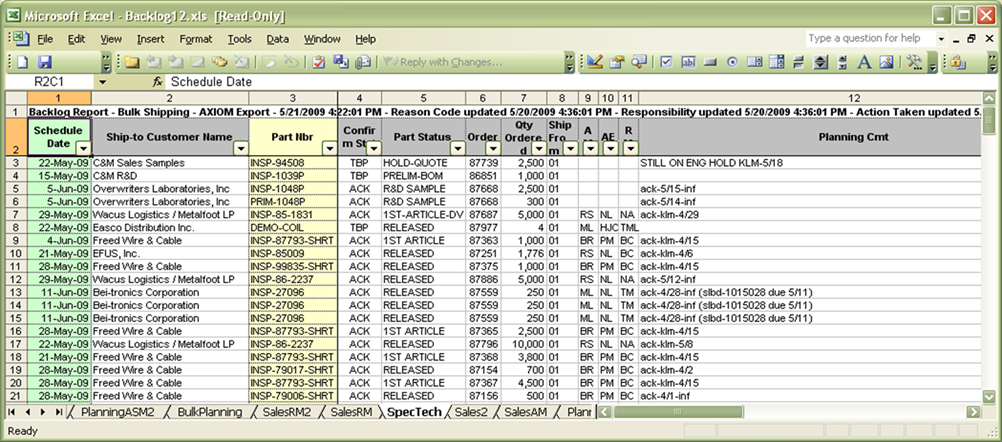Click cell DEMO-COIL in Part Nbr column

[x=293, y=227]
